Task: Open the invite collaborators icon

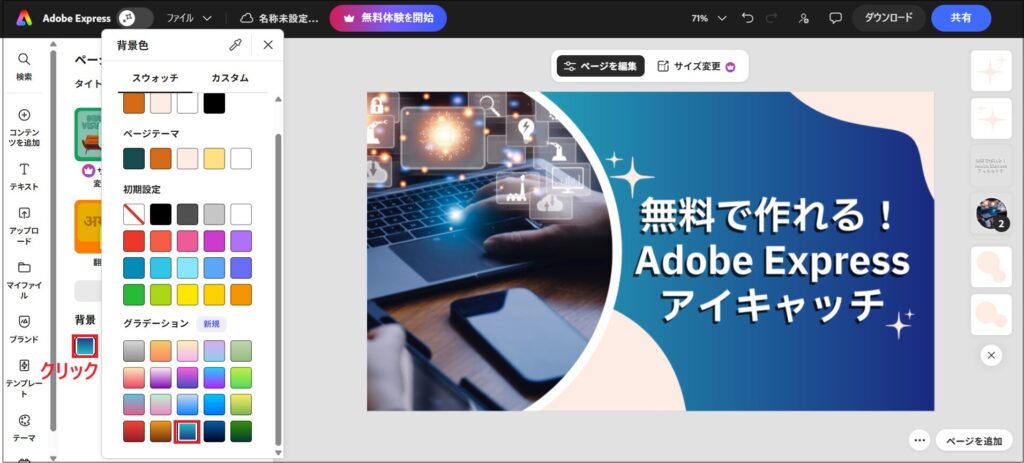Action: (x=804, y=18)
